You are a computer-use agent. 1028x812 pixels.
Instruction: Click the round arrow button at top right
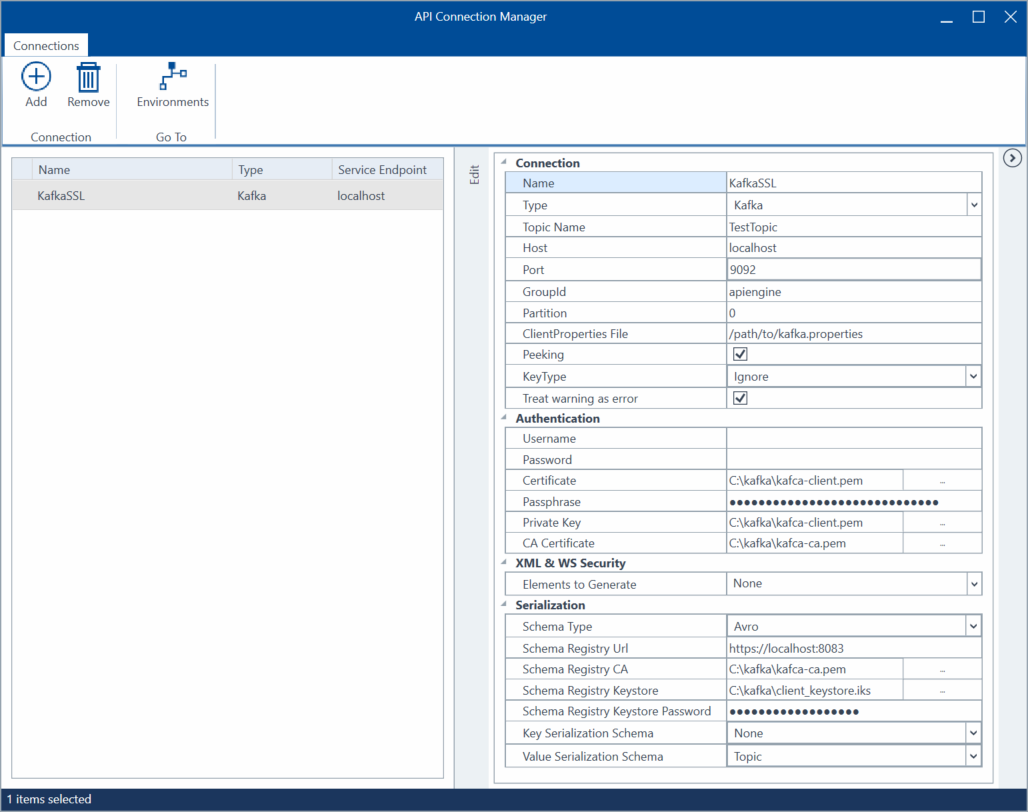1012,158
